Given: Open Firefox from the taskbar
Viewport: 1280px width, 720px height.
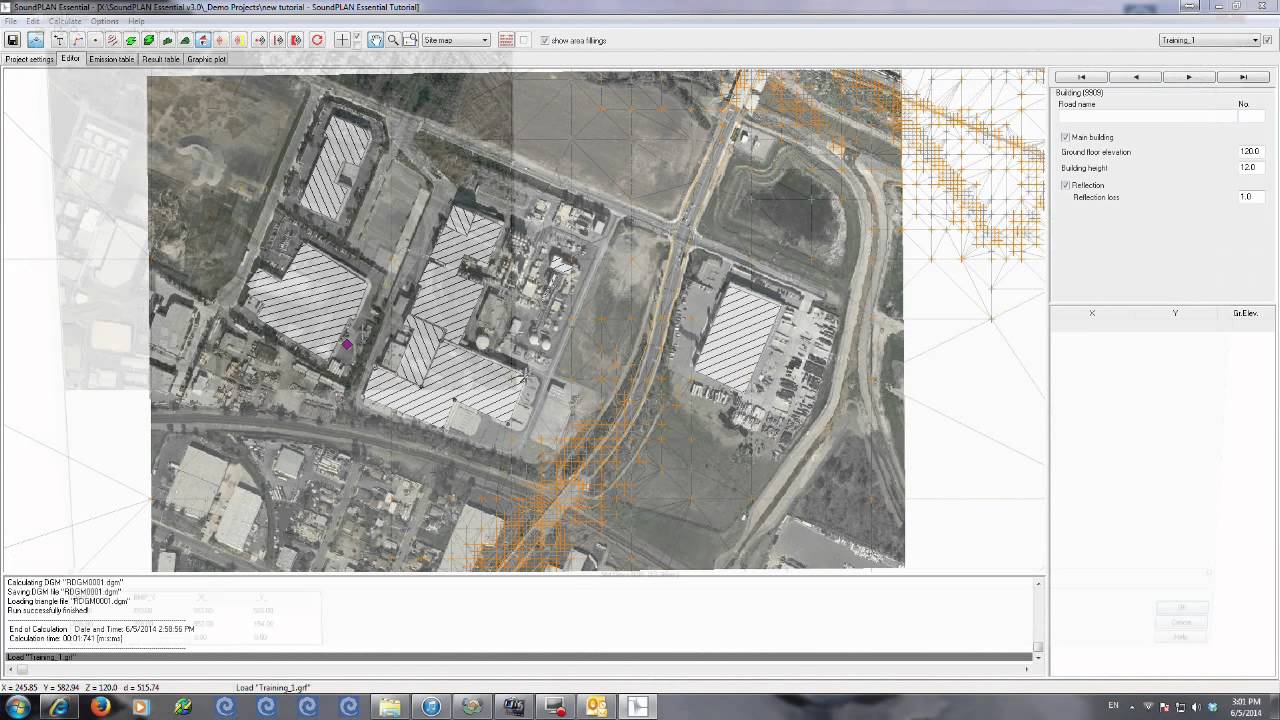Looking at the screenshot, I should [100, 706].
